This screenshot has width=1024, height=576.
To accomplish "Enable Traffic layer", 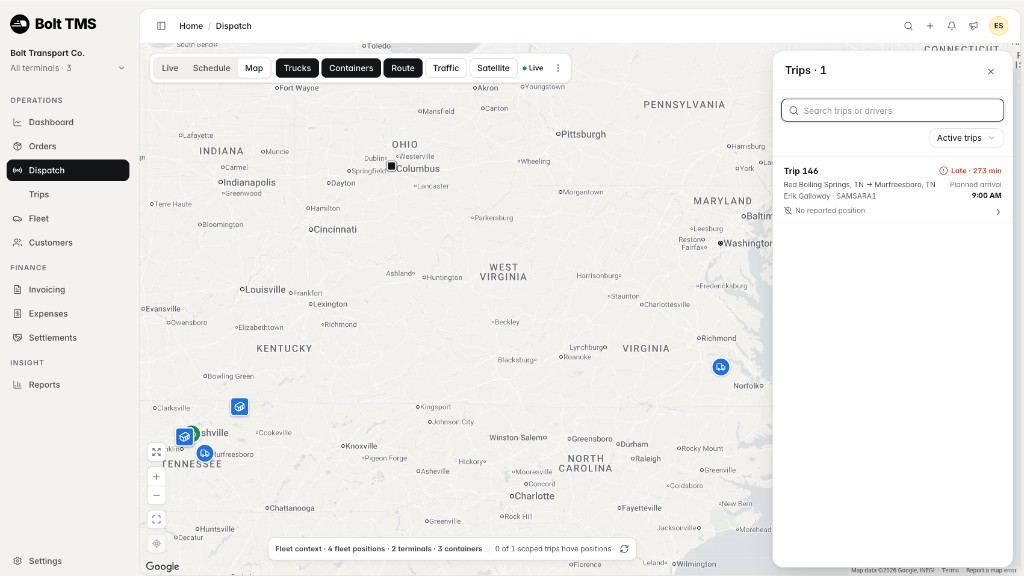I will click(446, 68).
